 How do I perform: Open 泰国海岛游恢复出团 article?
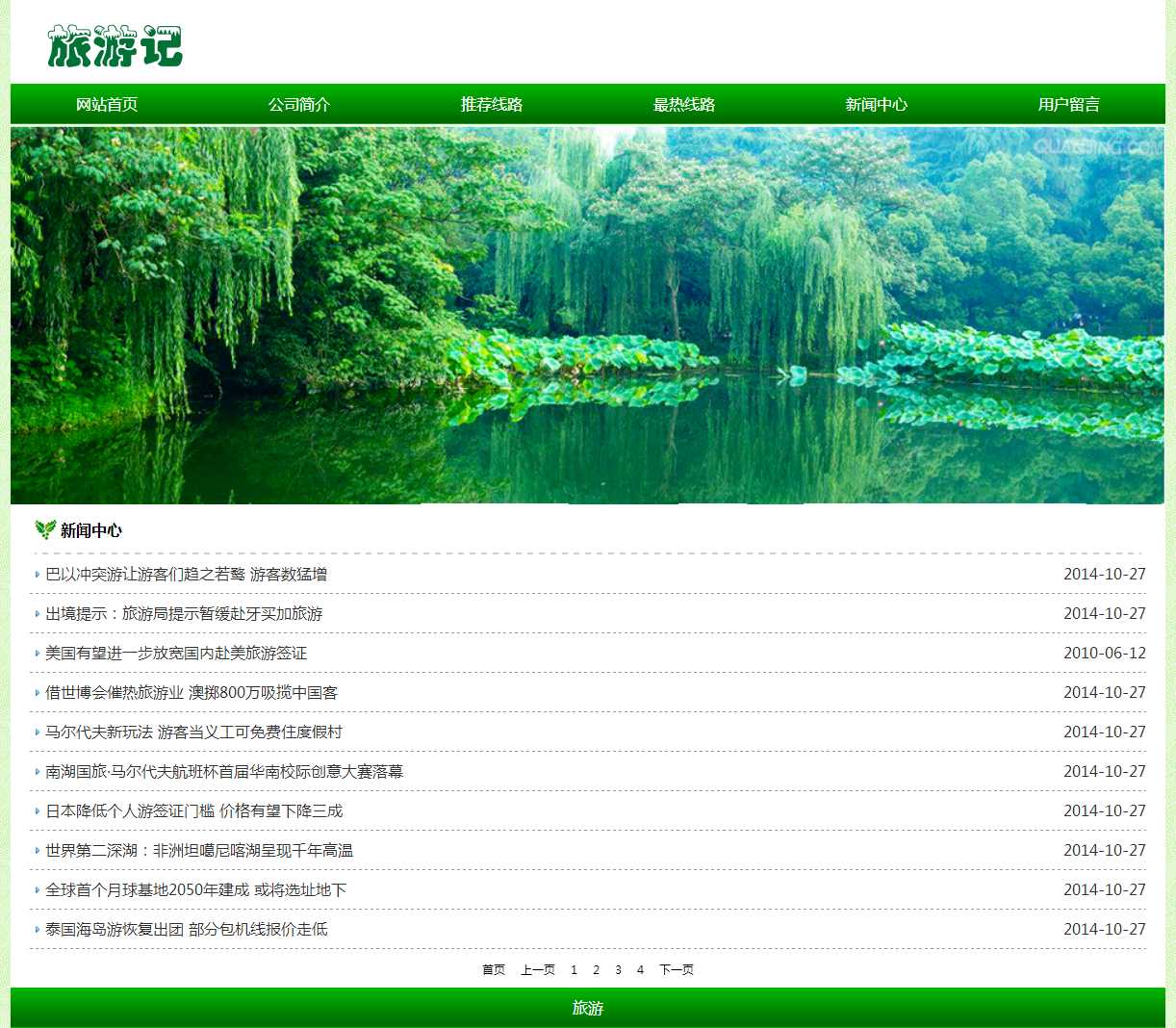click(186, 929)
